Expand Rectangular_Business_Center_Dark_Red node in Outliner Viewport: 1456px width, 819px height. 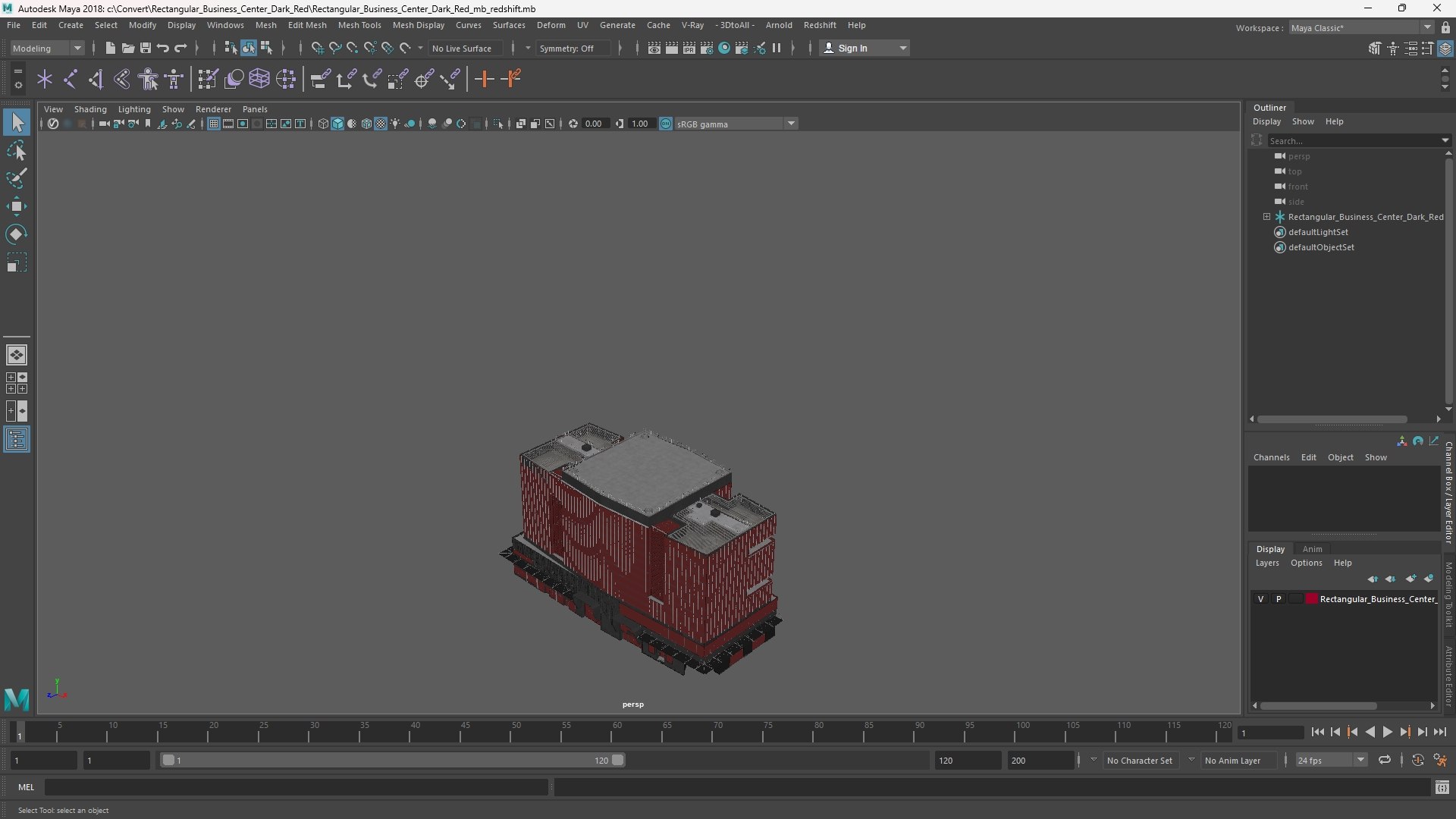pyautogui.click(x=1266, y=217)
